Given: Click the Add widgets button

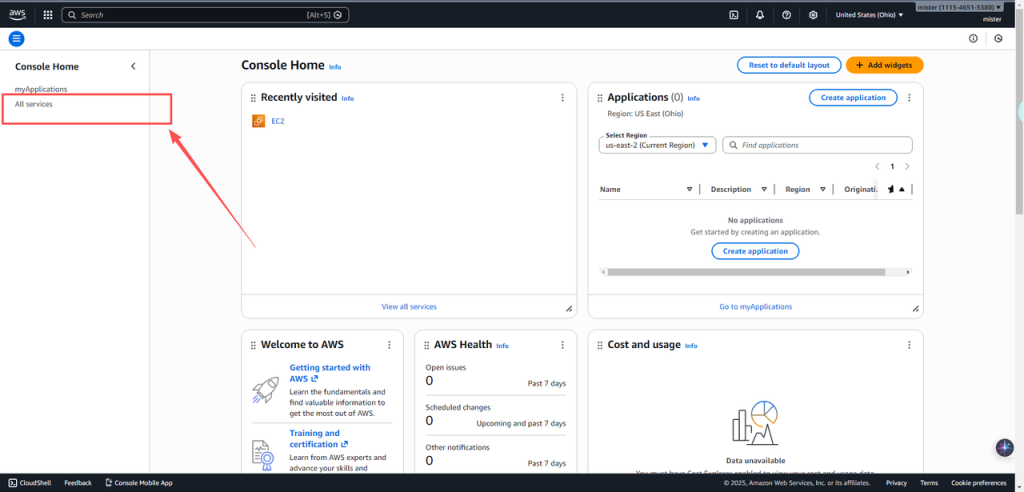Looking at the screenshot, I should point(884,65).
